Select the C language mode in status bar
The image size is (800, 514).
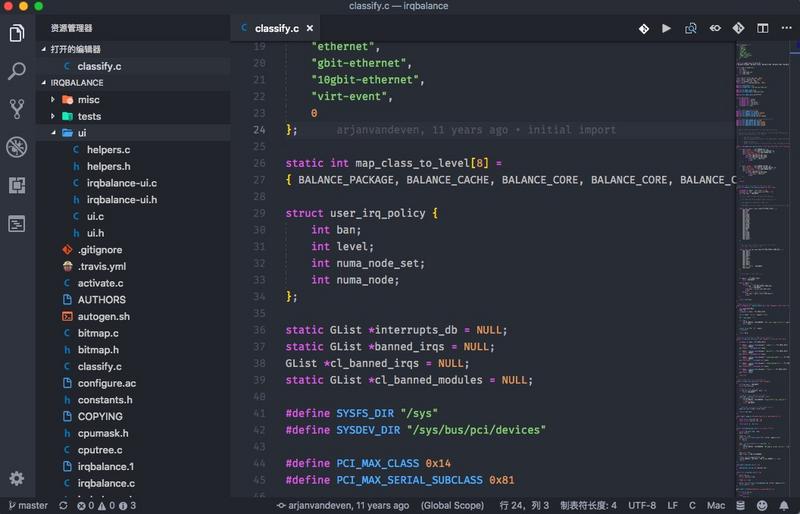[x=692, y=505]
